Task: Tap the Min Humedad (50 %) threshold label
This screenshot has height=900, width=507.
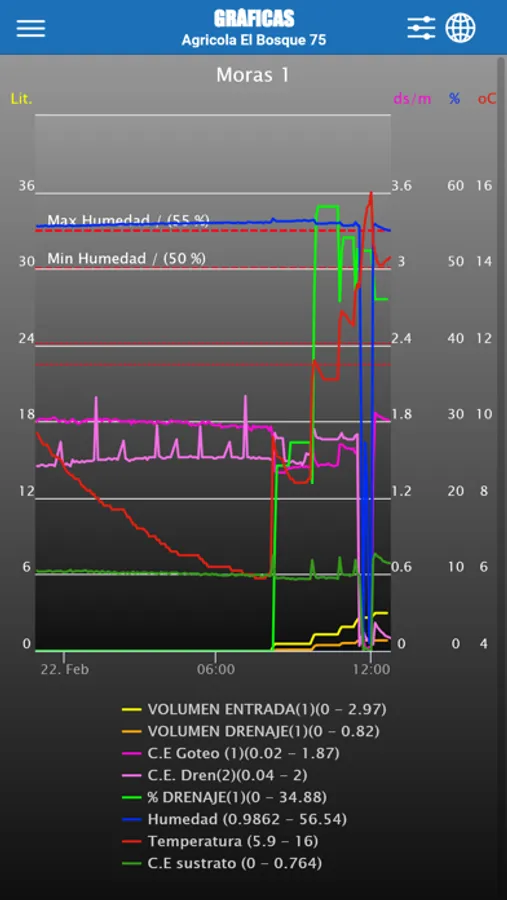Action: pyautogui.click(x=126, y=258)
